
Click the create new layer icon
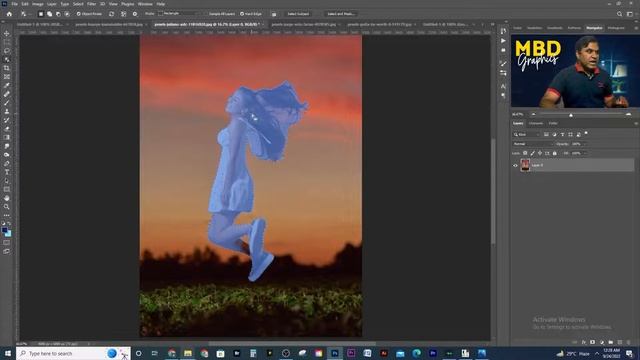[x=620, y=342]
